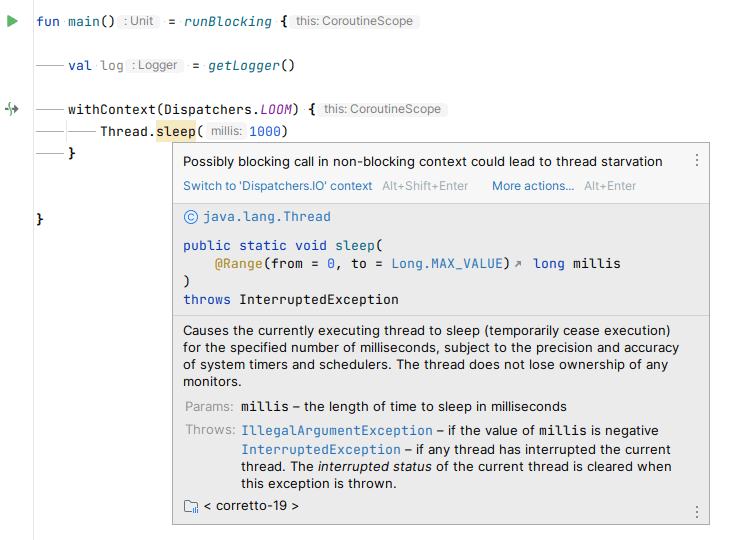This screenshot has height=540, width=734.
Task: Open the kebab menu at the documentation popup's bottom
Action: pyautogui.click(x=697, y=511)
